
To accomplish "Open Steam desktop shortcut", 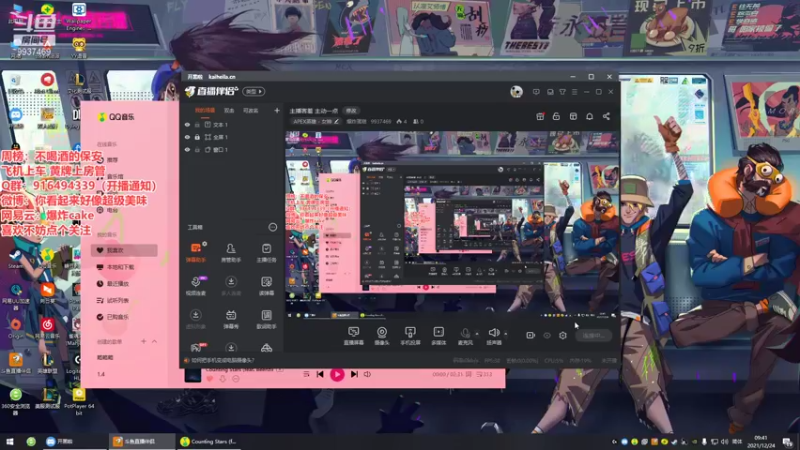I will tap(15, 258).
